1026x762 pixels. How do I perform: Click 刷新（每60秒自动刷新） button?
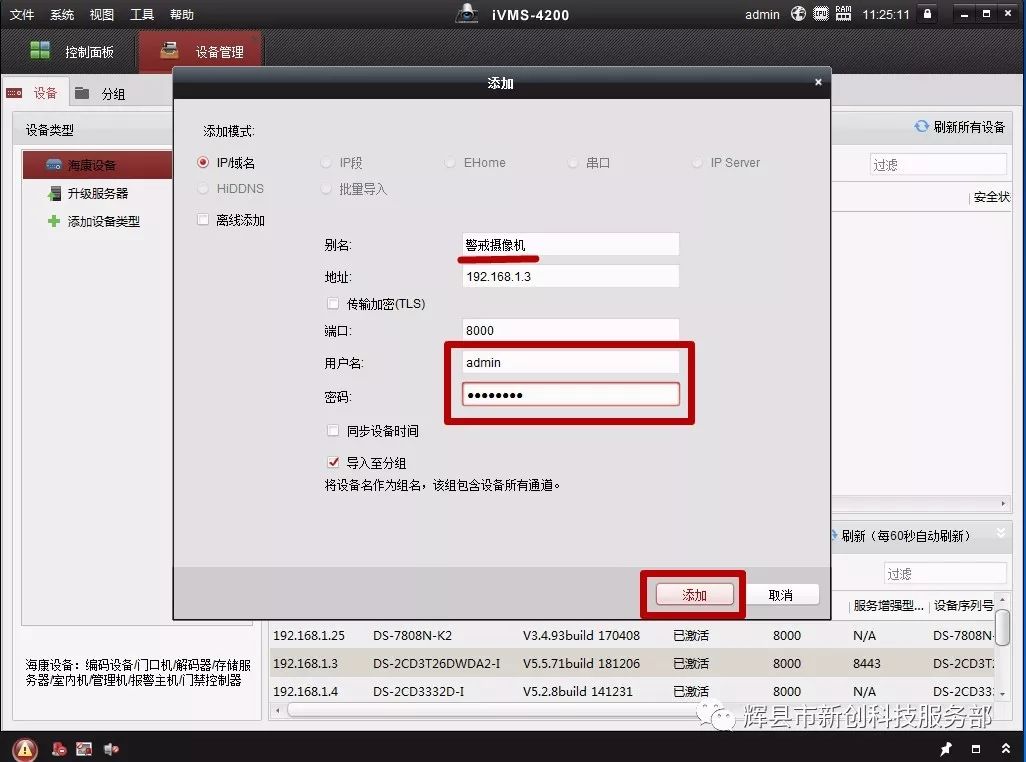point(907,536)
